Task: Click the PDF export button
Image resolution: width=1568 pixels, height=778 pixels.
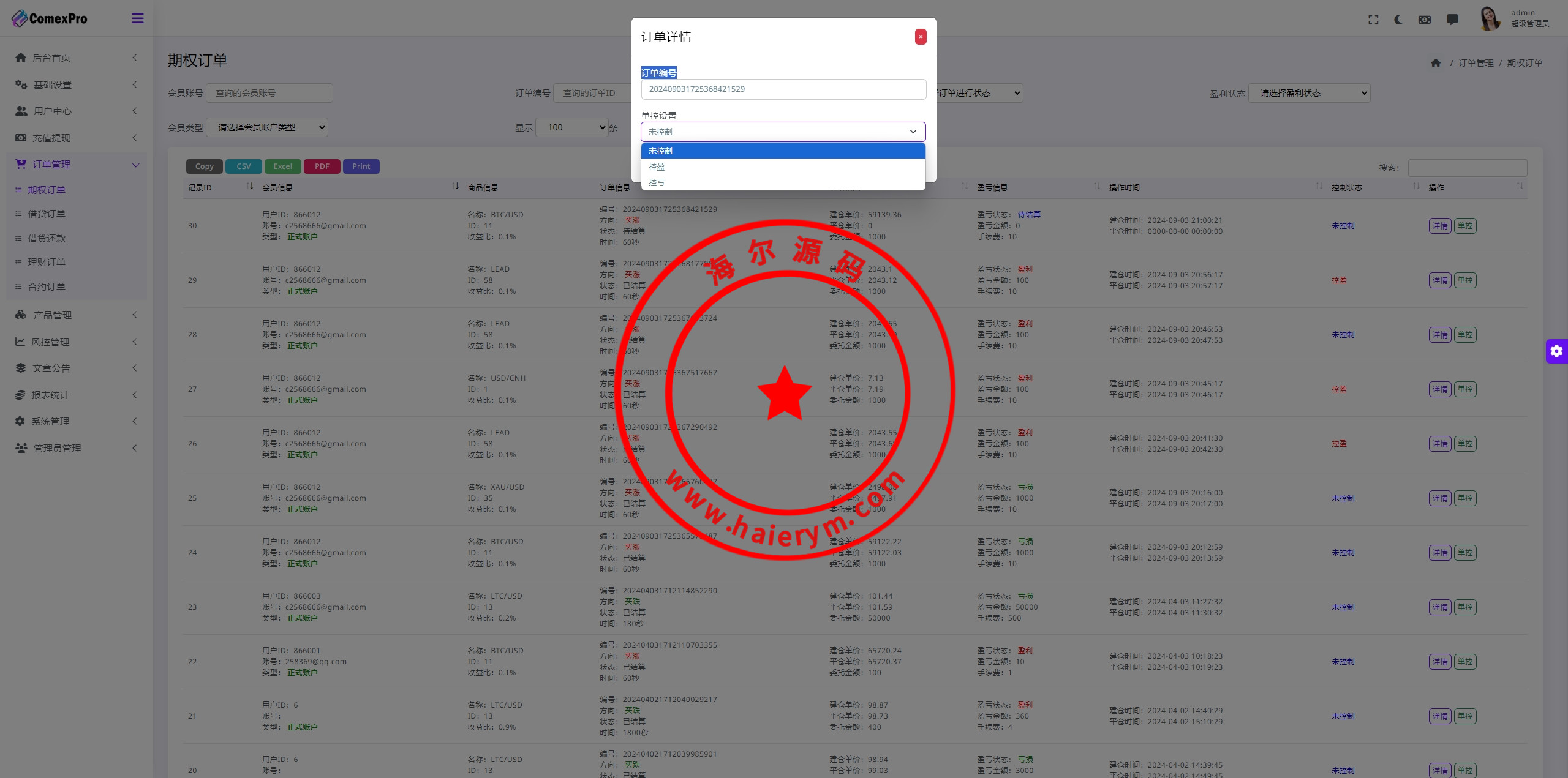Action: coord(322,166)
